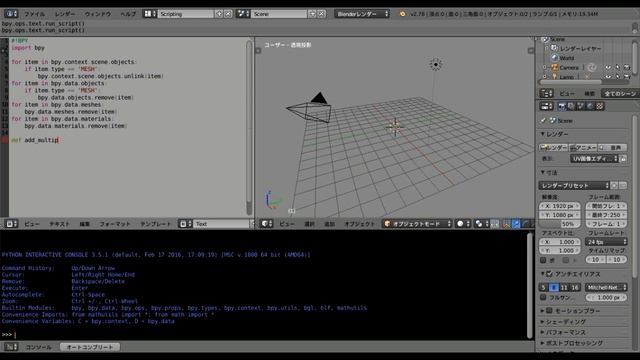Open the outliner editor type selector icon
Screen dimensions: 640x360
tap(546, 93)
